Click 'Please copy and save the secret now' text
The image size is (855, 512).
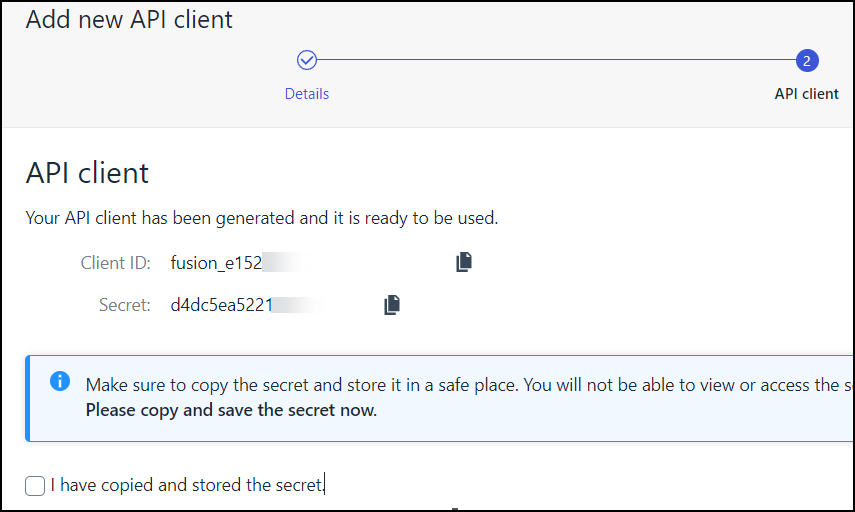pyautogui.click(x=231, y=410)
